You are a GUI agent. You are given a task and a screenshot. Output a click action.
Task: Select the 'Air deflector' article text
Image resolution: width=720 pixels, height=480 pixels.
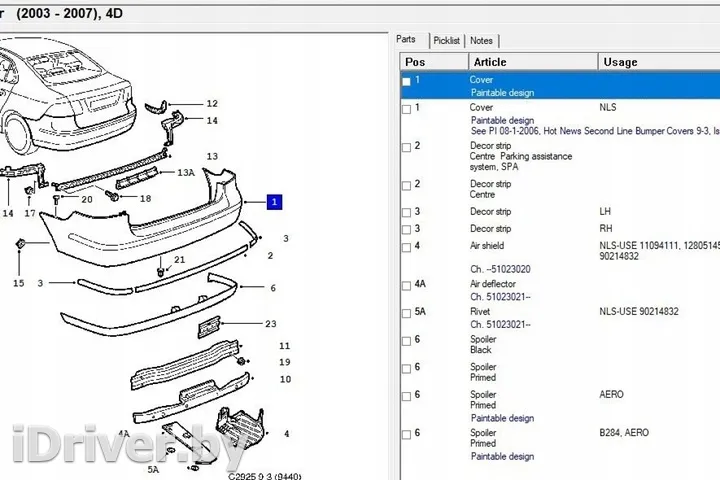(x=493, y=284)
